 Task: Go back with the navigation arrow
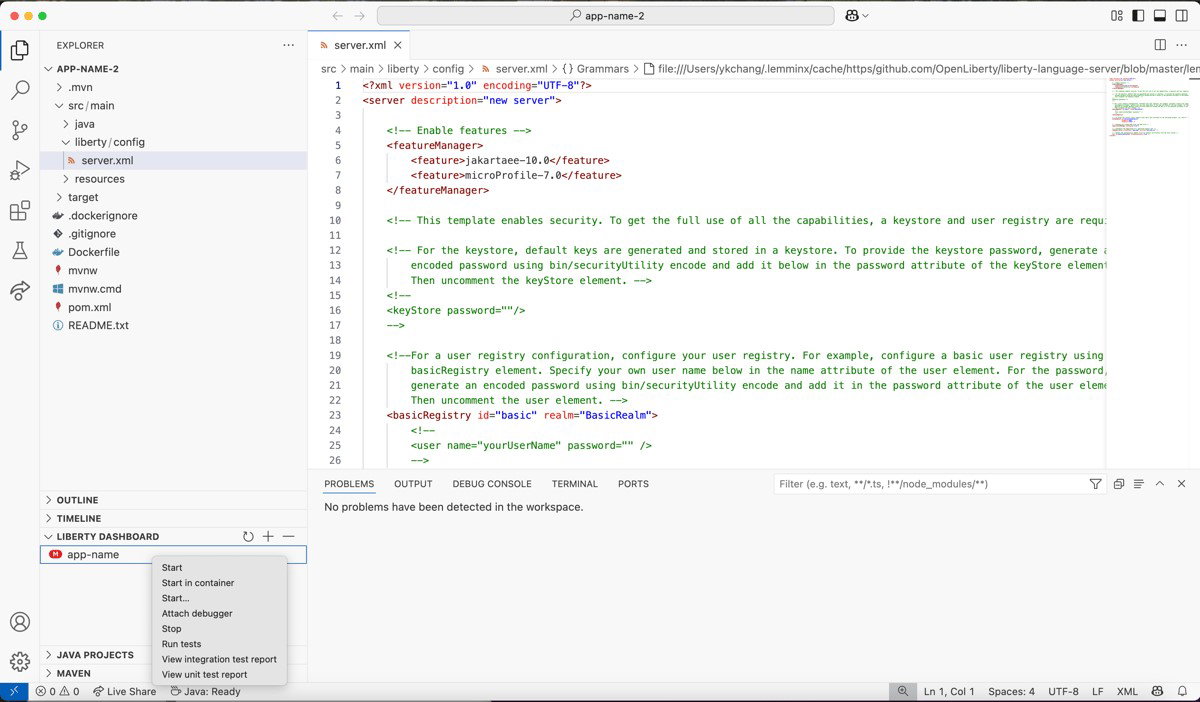337,16
